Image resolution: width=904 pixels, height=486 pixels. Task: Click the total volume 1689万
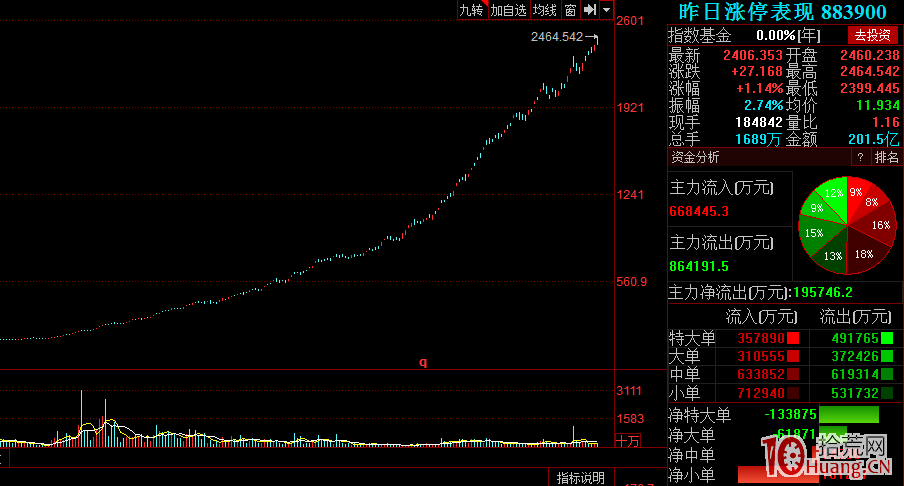(758, 139)
